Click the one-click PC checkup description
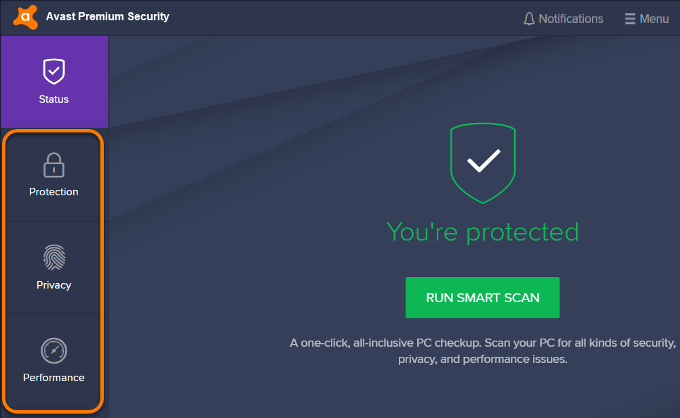680x418 pixels. pos(483,351)
